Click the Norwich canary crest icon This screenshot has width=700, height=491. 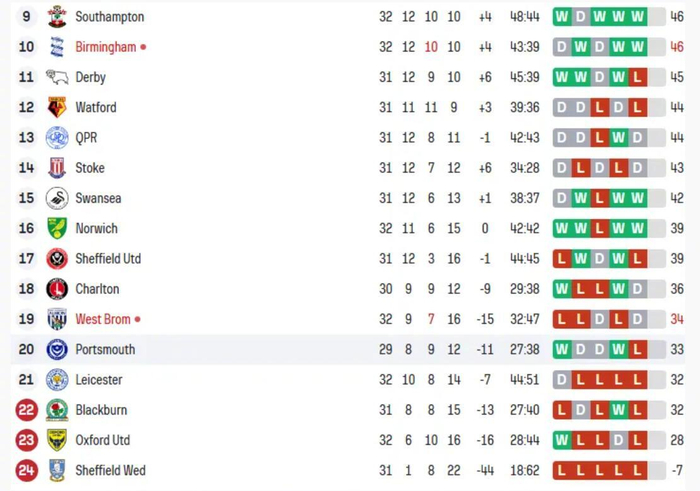click(57, 229)
